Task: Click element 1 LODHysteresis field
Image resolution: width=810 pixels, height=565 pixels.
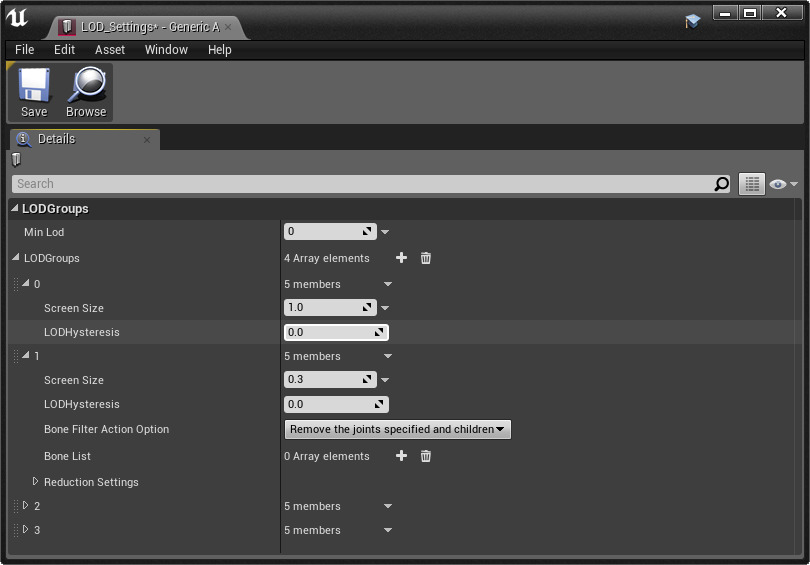Action: [x=336, y=404]
